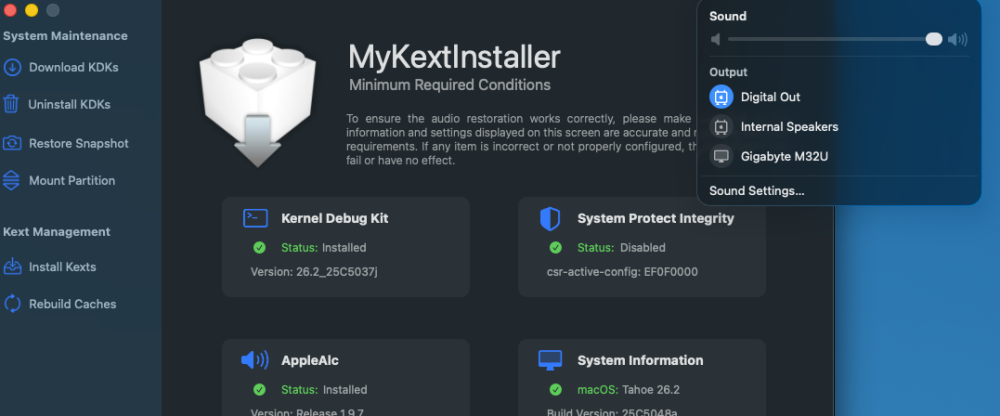
Task: Click the AppleAlc card heading
Action: (310, 360)
